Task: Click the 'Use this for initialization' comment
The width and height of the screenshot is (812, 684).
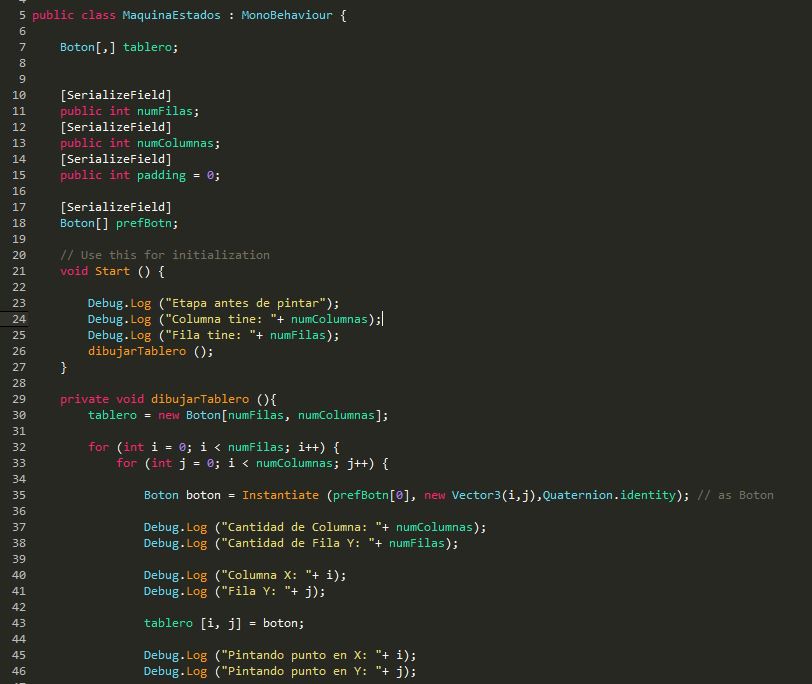Action: 165,255
